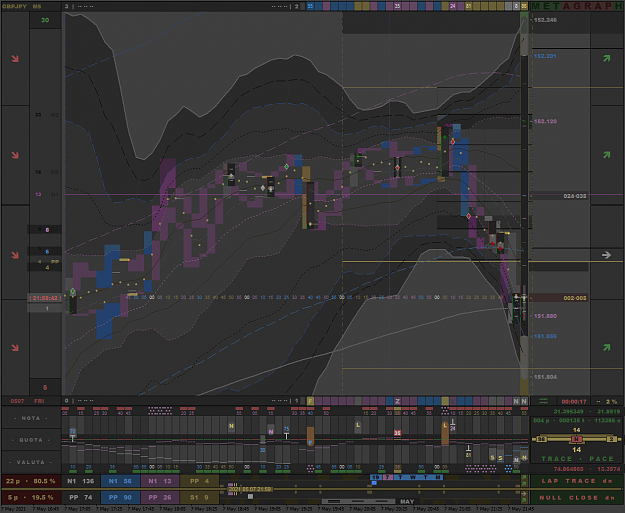Click the gray PP 74 cell
The width and height of the screenshot is (625, 513).
pyautogui.click(x=80, y=497)
